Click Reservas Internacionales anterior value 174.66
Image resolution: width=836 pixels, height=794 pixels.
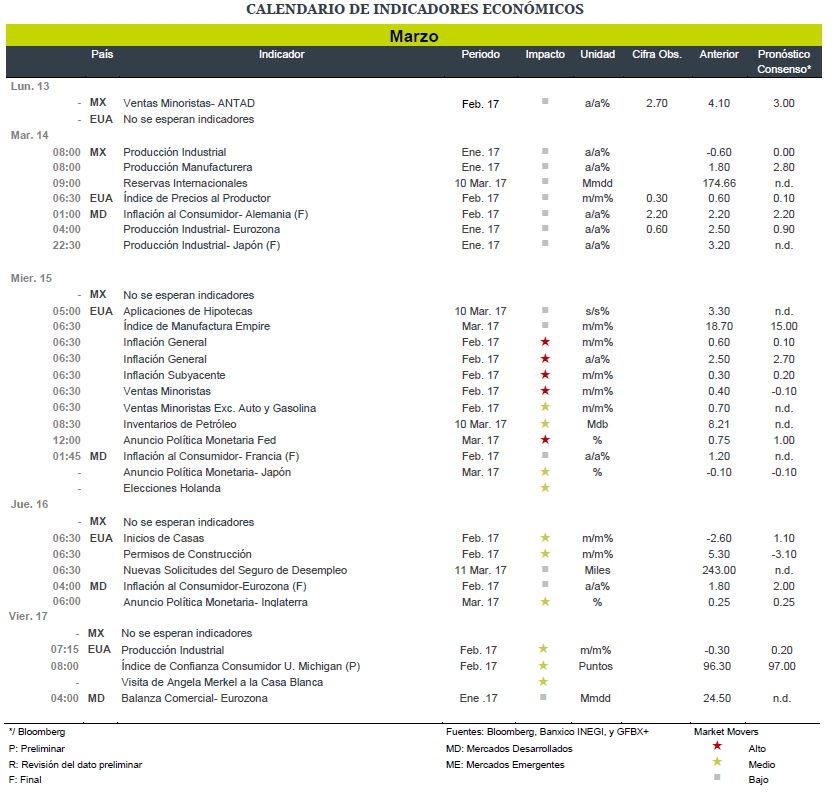(719, 183)
